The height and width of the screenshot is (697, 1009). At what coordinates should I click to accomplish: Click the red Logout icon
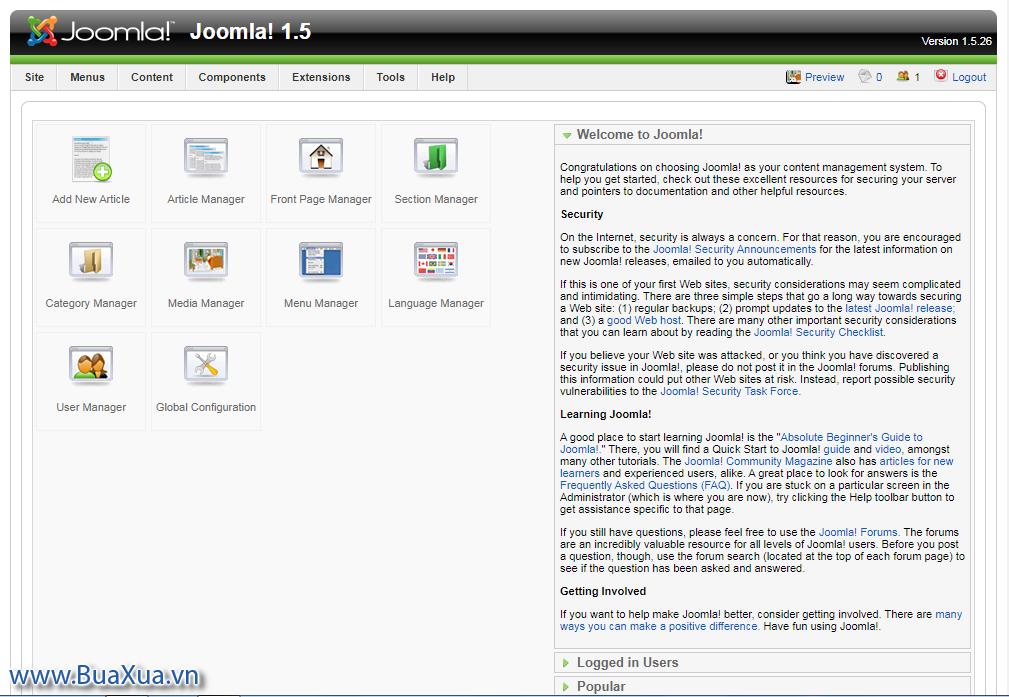pos(941,75)
